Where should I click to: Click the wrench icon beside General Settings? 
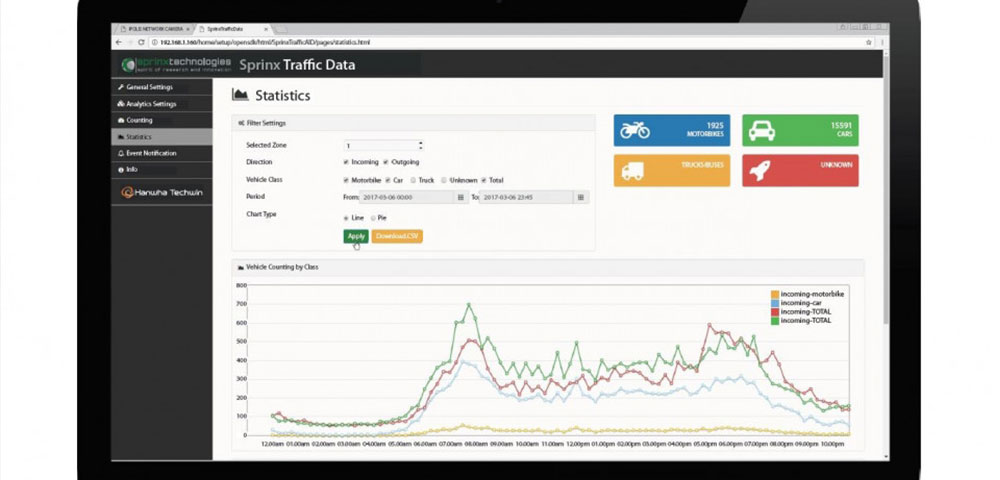(x=121, y=87)
